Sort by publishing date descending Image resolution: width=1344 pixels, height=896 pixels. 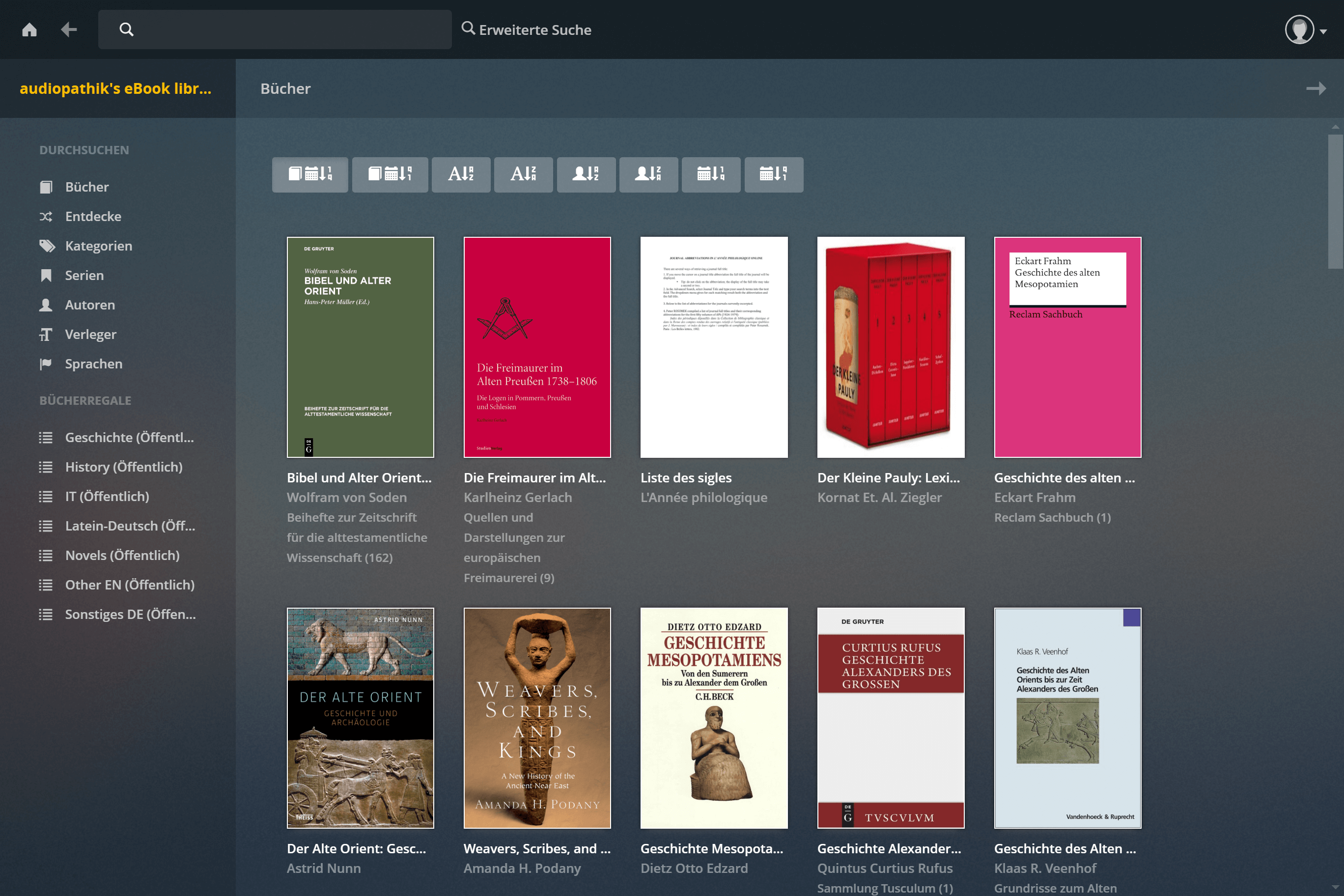[773, 174]
